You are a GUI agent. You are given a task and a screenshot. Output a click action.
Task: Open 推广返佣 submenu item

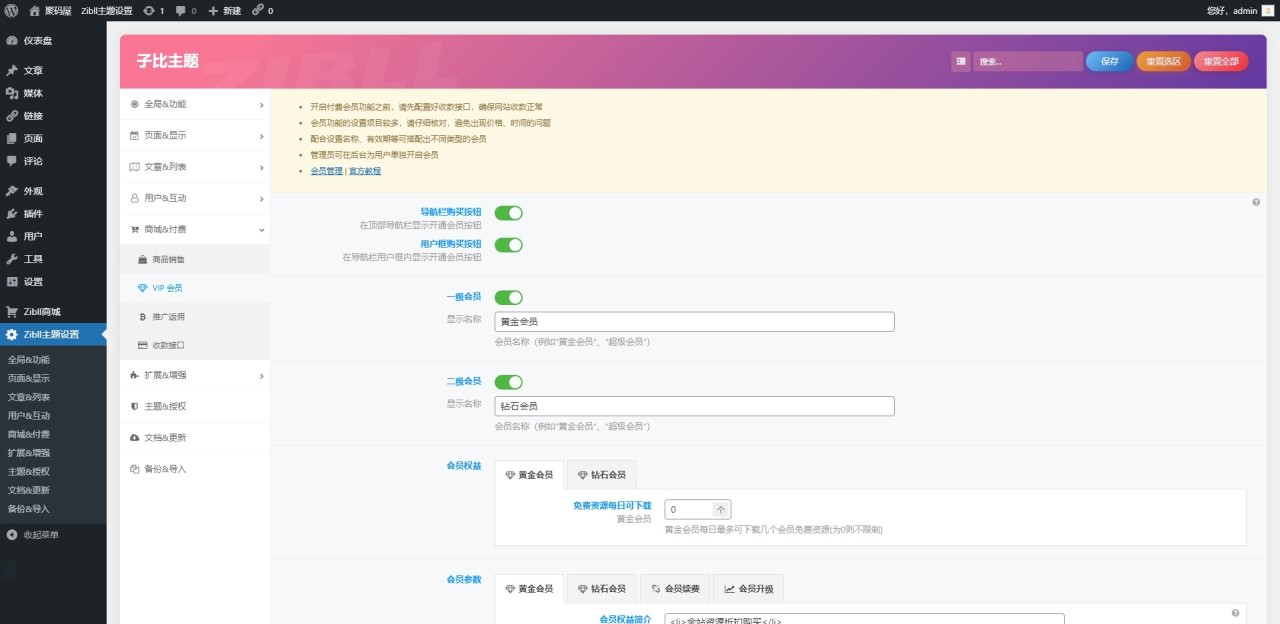[x=195, y=317]
